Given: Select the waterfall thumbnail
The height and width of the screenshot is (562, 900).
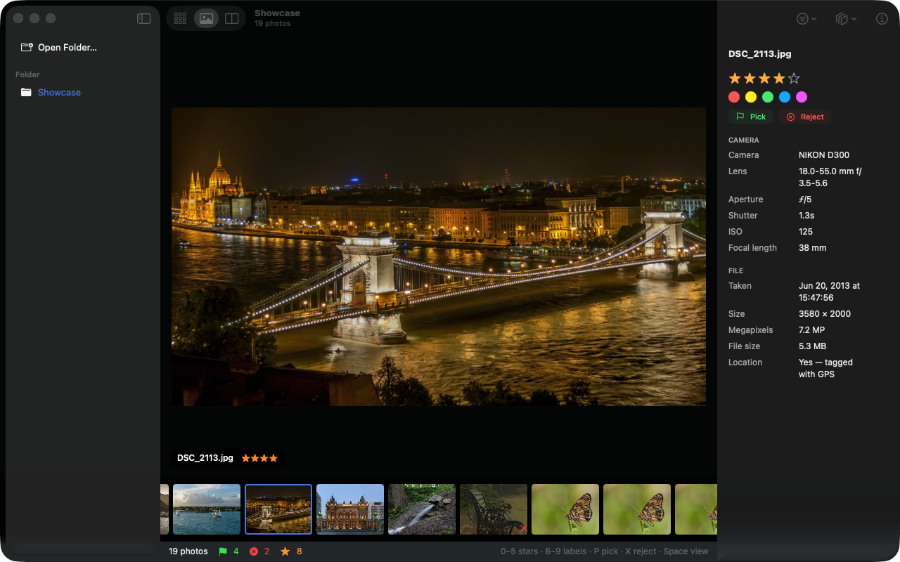Looking at the screenshot, I should point(422,509).
